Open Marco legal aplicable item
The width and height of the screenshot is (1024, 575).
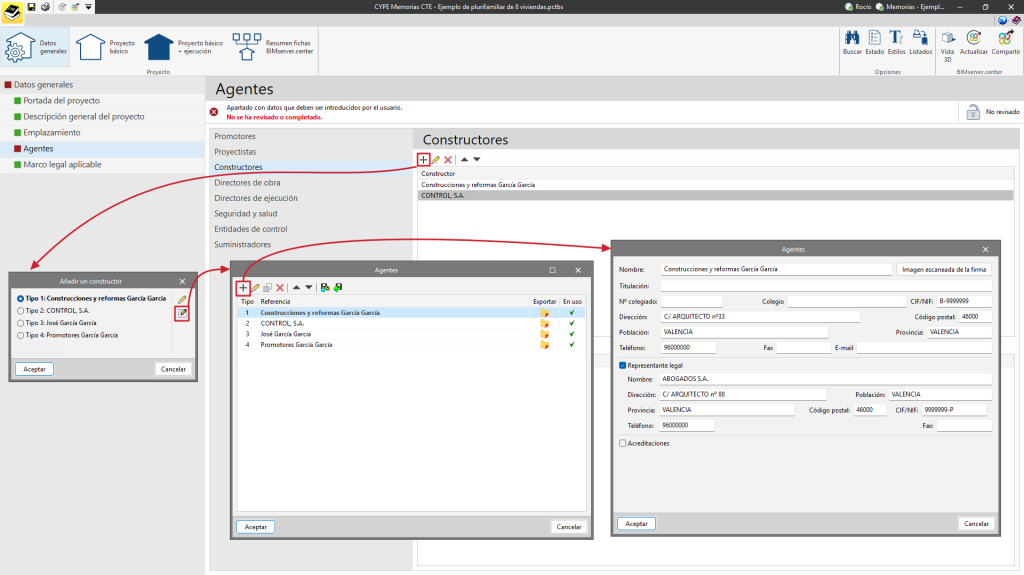coord(62,165)
